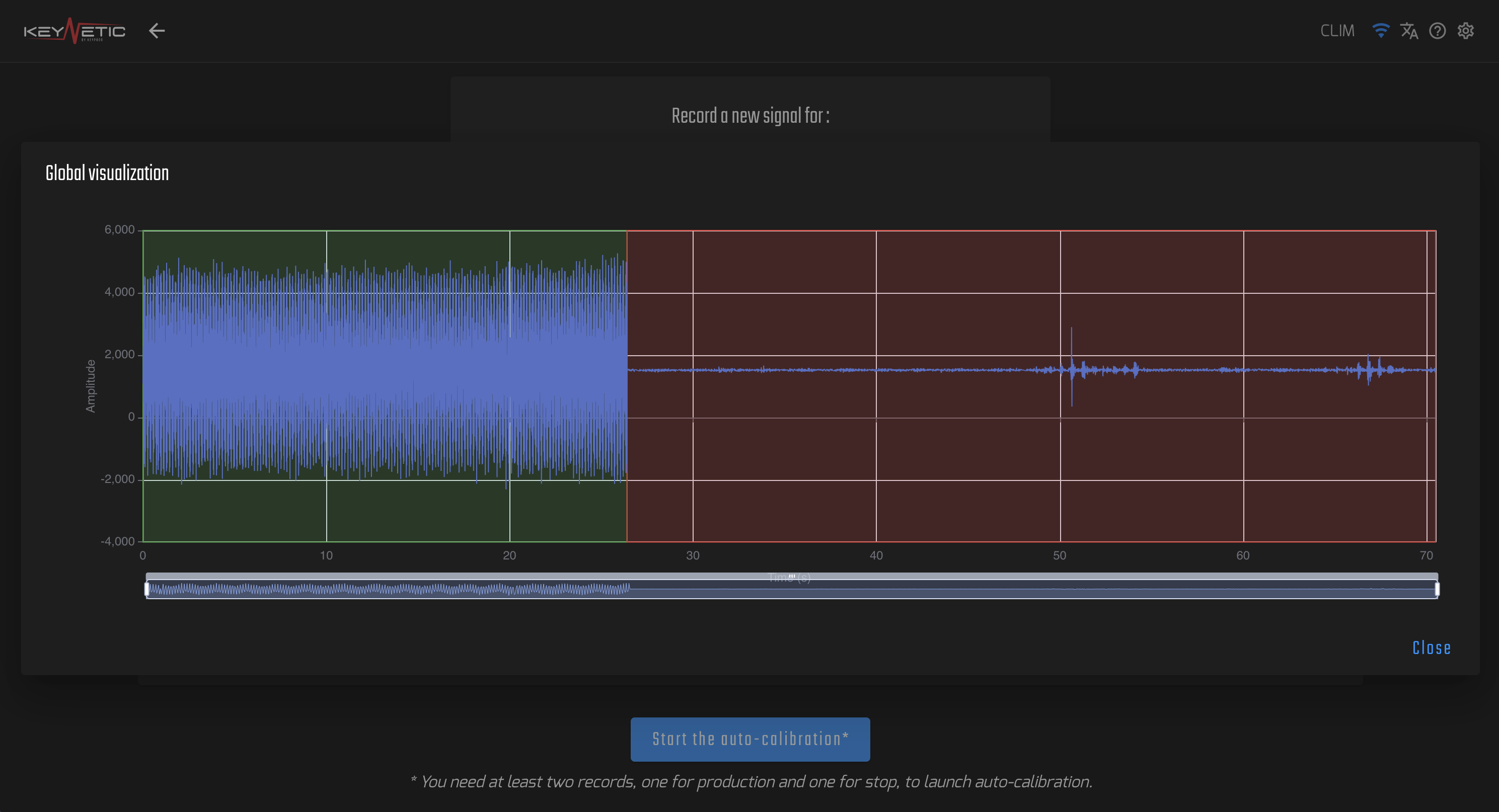Click the signal spike near 50 seconds
The height and width of the screenshot is (812, 1499).
click(1071, 366)
